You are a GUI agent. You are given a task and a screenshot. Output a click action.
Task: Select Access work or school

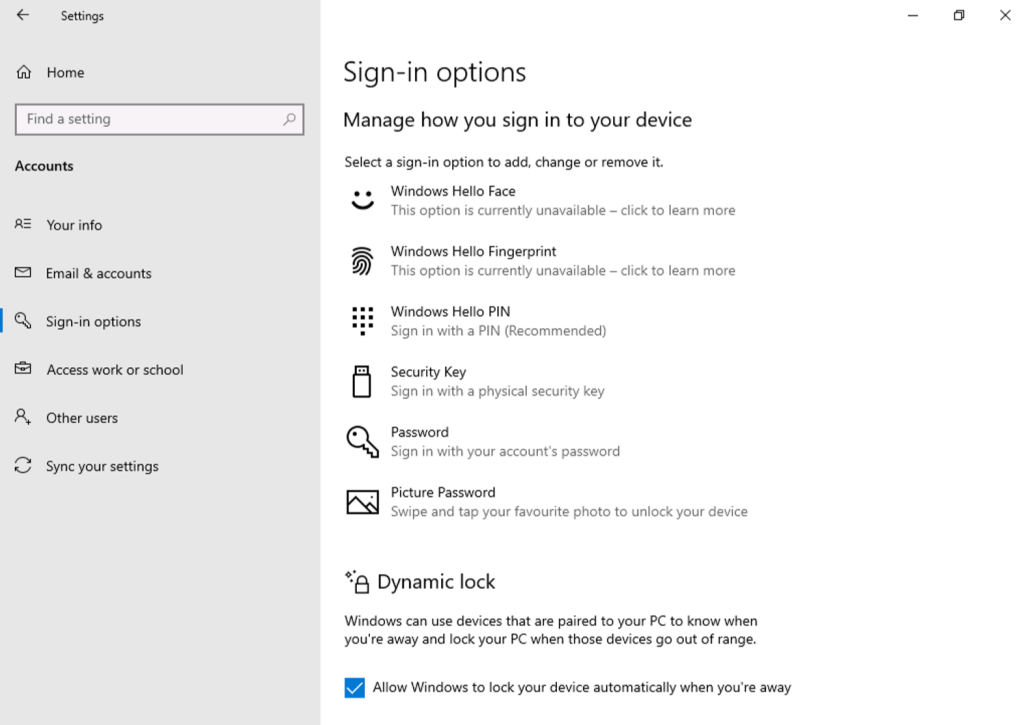click(115, 369)
